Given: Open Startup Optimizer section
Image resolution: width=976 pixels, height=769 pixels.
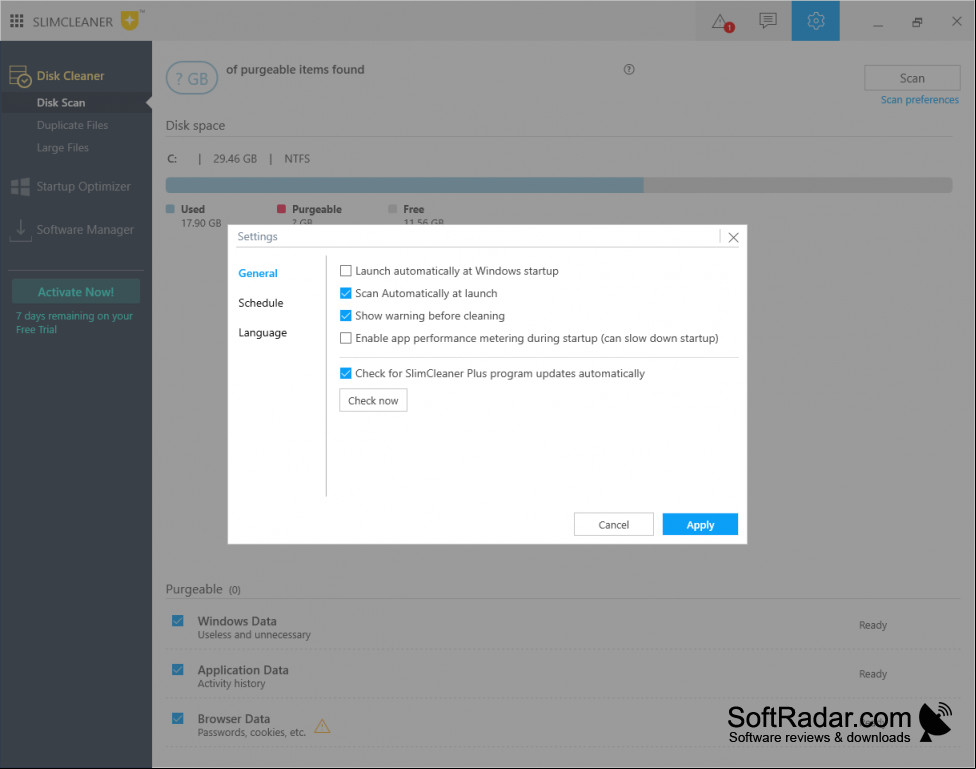Looking at the screenshot, I should (x=83, y=187).
